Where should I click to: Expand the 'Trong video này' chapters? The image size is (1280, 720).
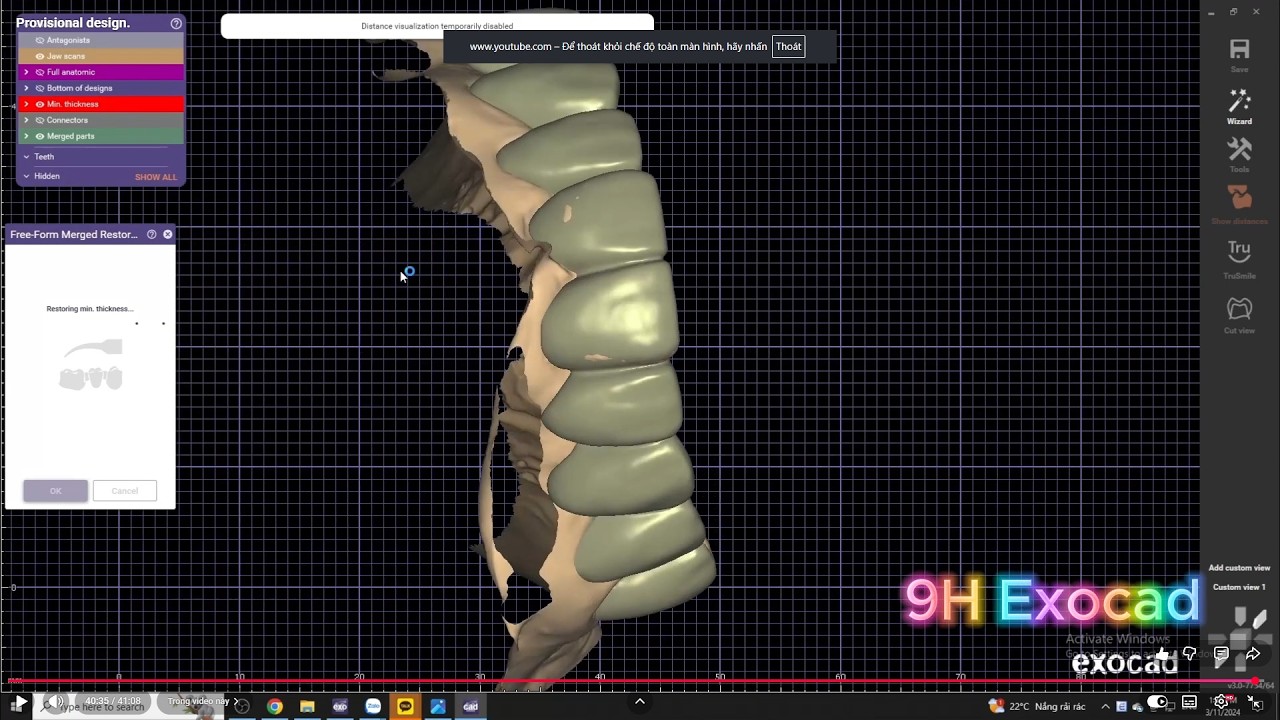click(x=203, y=701)
